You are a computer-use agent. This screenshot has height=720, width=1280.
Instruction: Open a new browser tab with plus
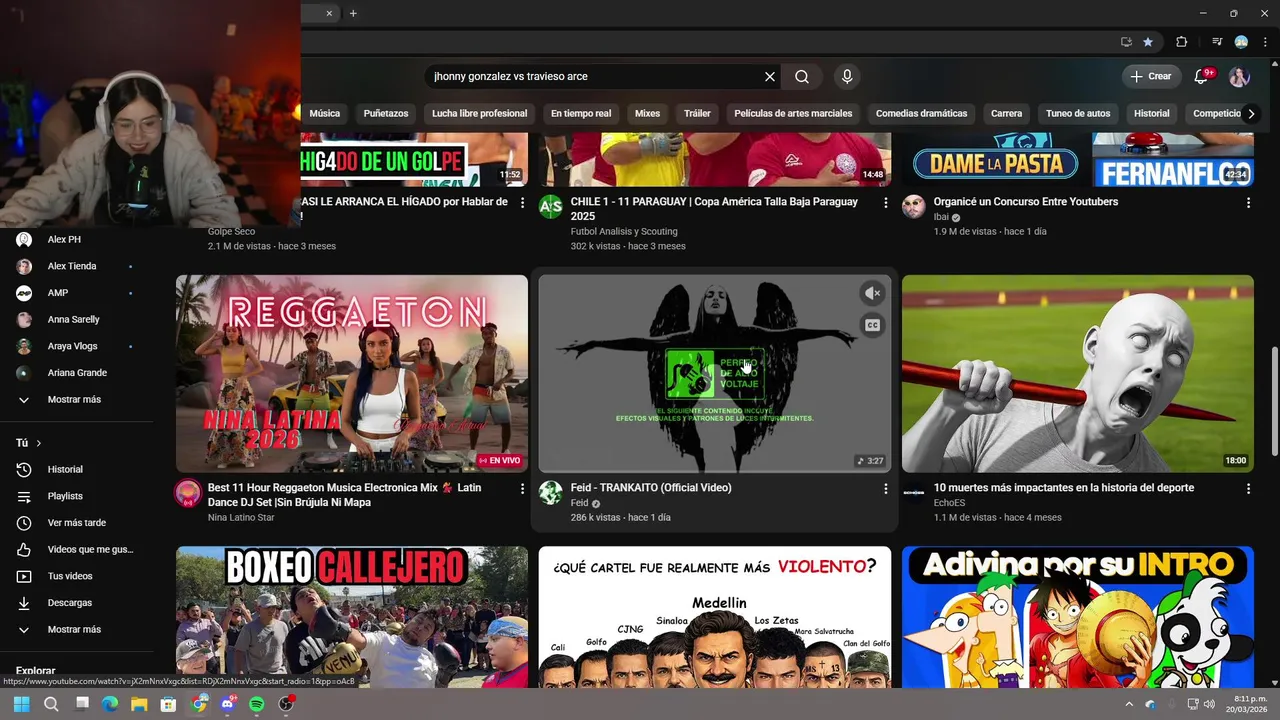[x=353, y=13]
